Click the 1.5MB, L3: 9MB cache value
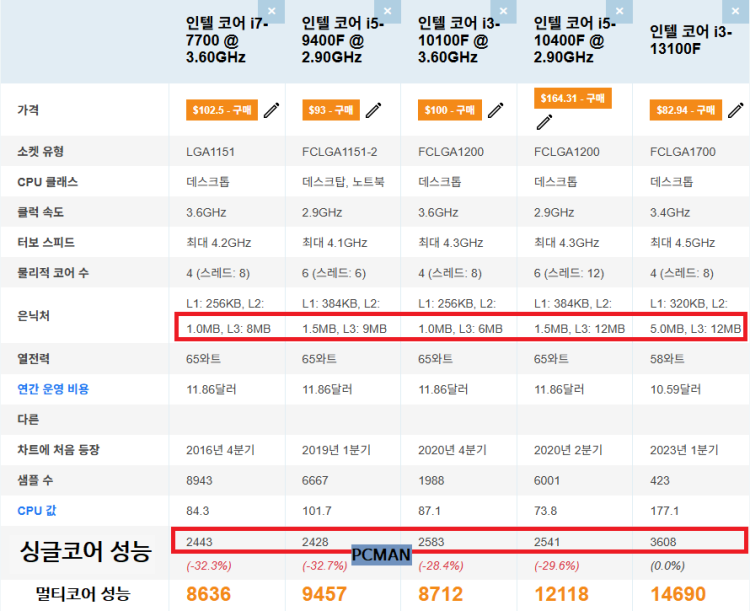 tap(344, 329)
